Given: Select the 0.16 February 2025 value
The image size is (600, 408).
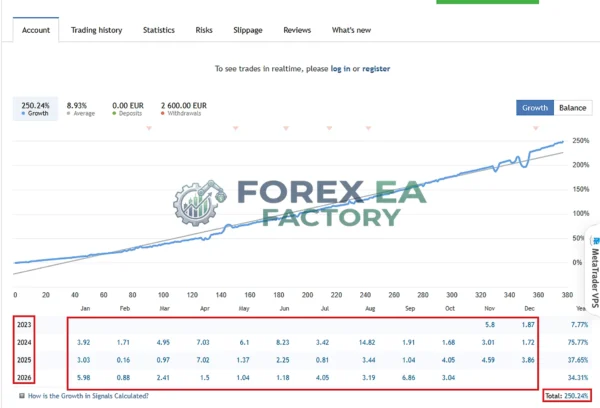Looking at the screenshot, I should click(x=123, y=360).
